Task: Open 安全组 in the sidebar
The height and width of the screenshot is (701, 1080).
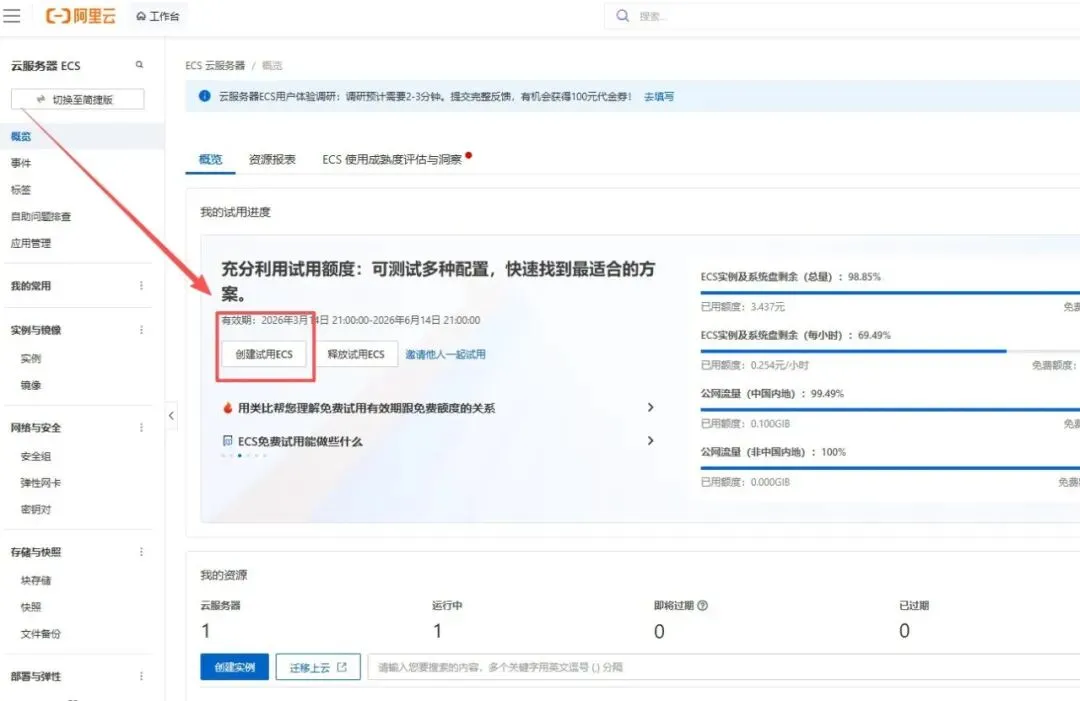Action: [36, 457]
